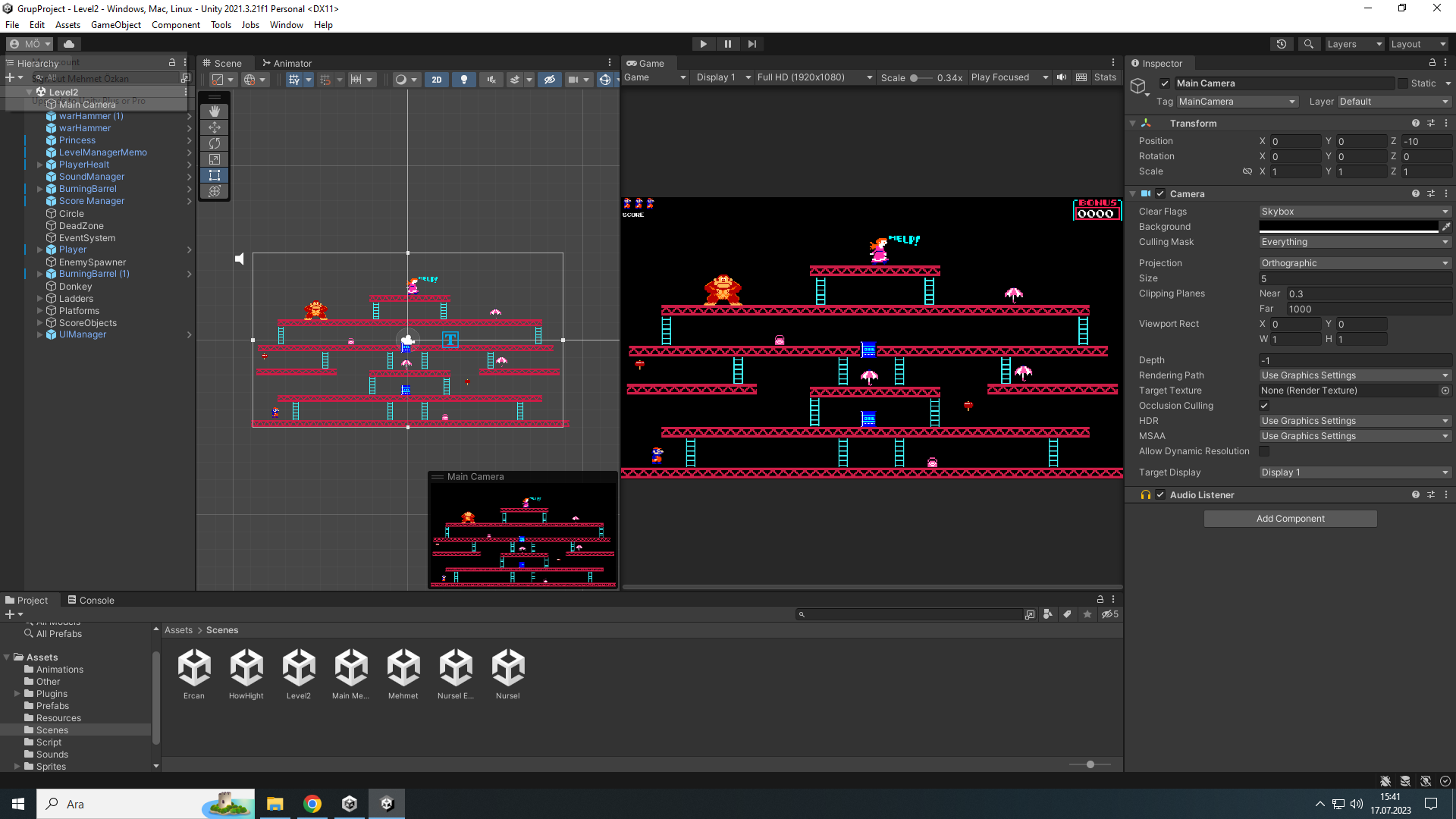Expand the Player object in Hierarchy

click(x=39, y=249)
